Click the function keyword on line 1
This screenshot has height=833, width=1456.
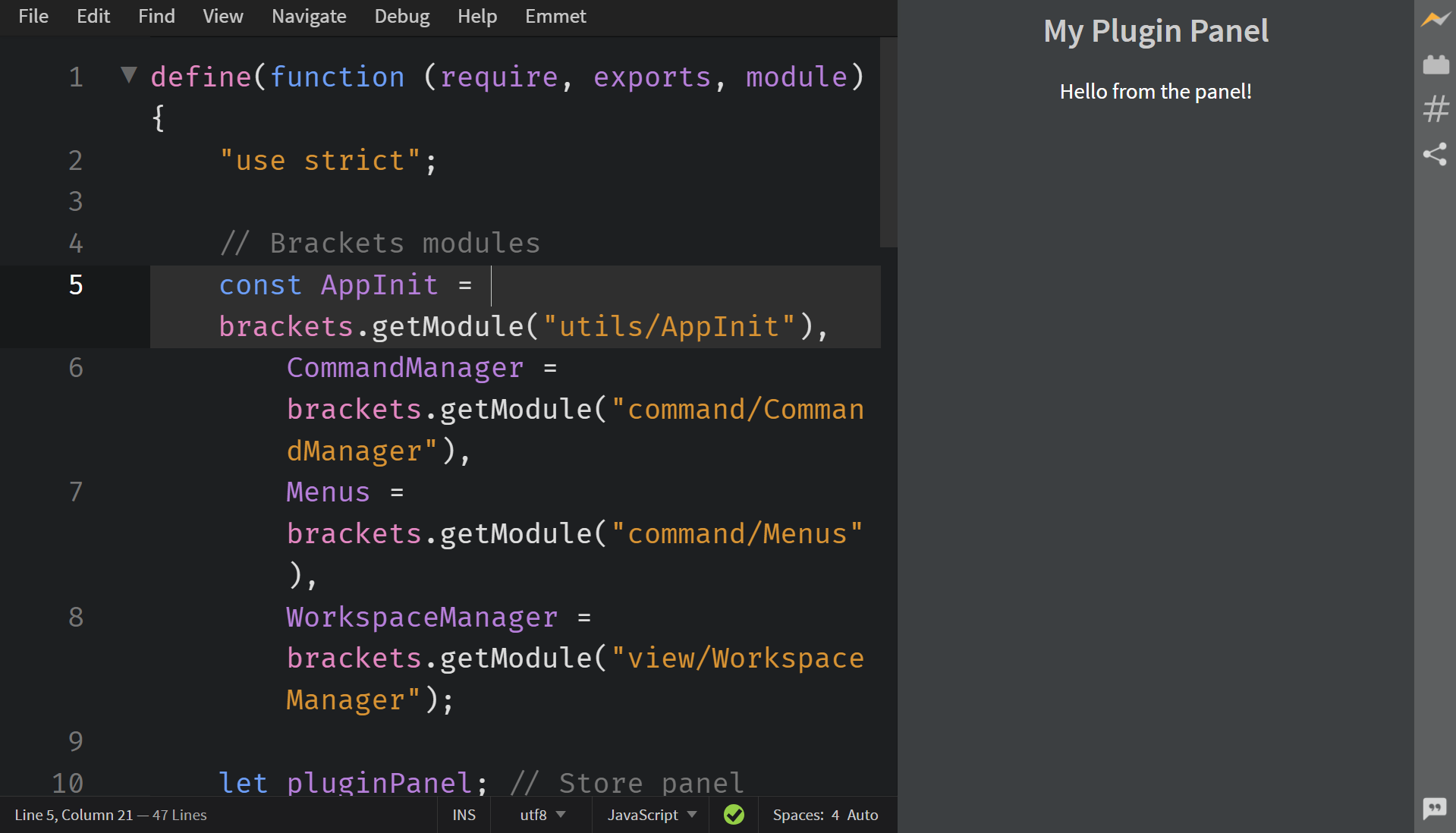(x=338, y=77)
